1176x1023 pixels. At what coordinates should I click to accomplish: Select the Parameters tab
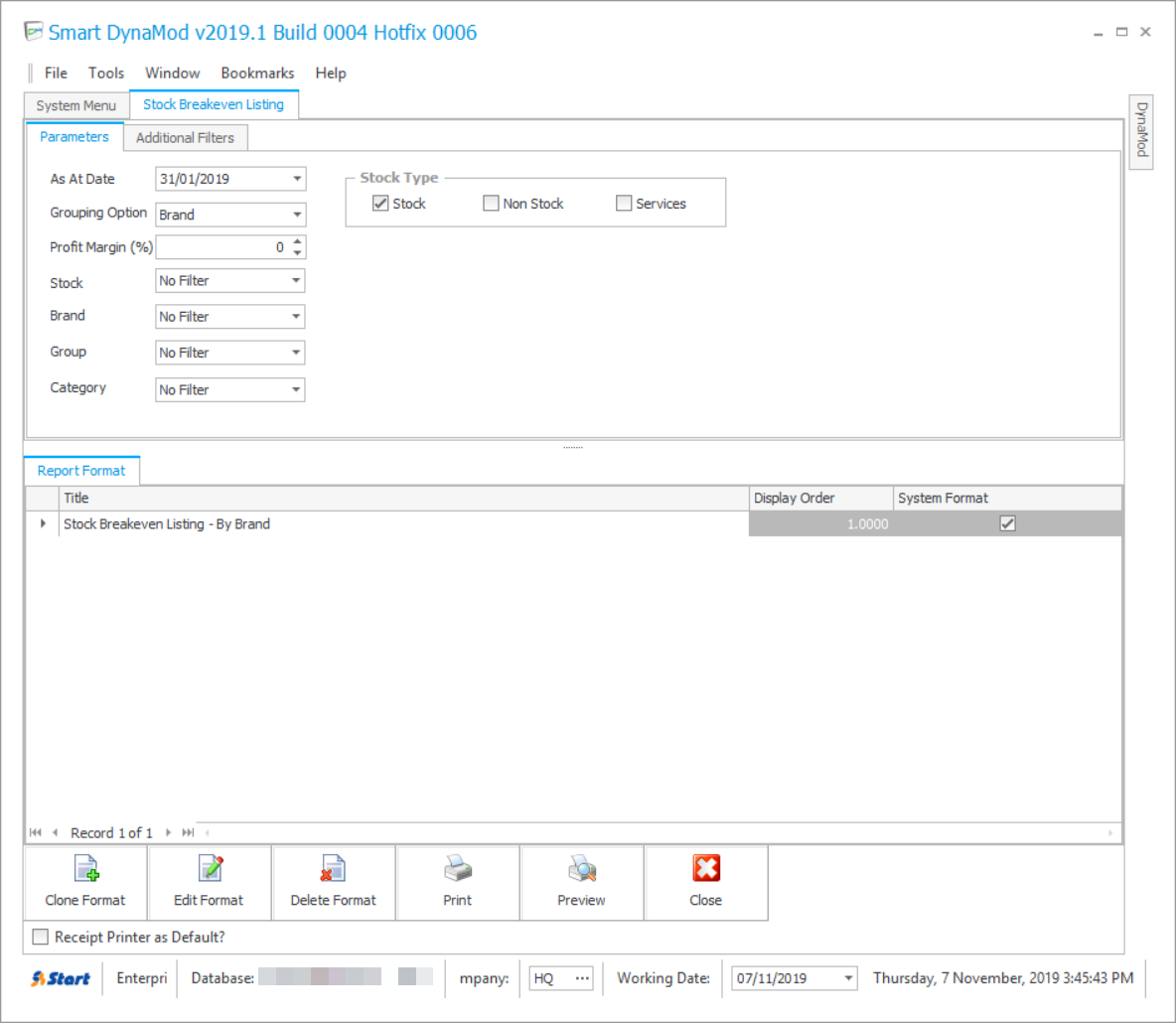[x=74, y=136]
